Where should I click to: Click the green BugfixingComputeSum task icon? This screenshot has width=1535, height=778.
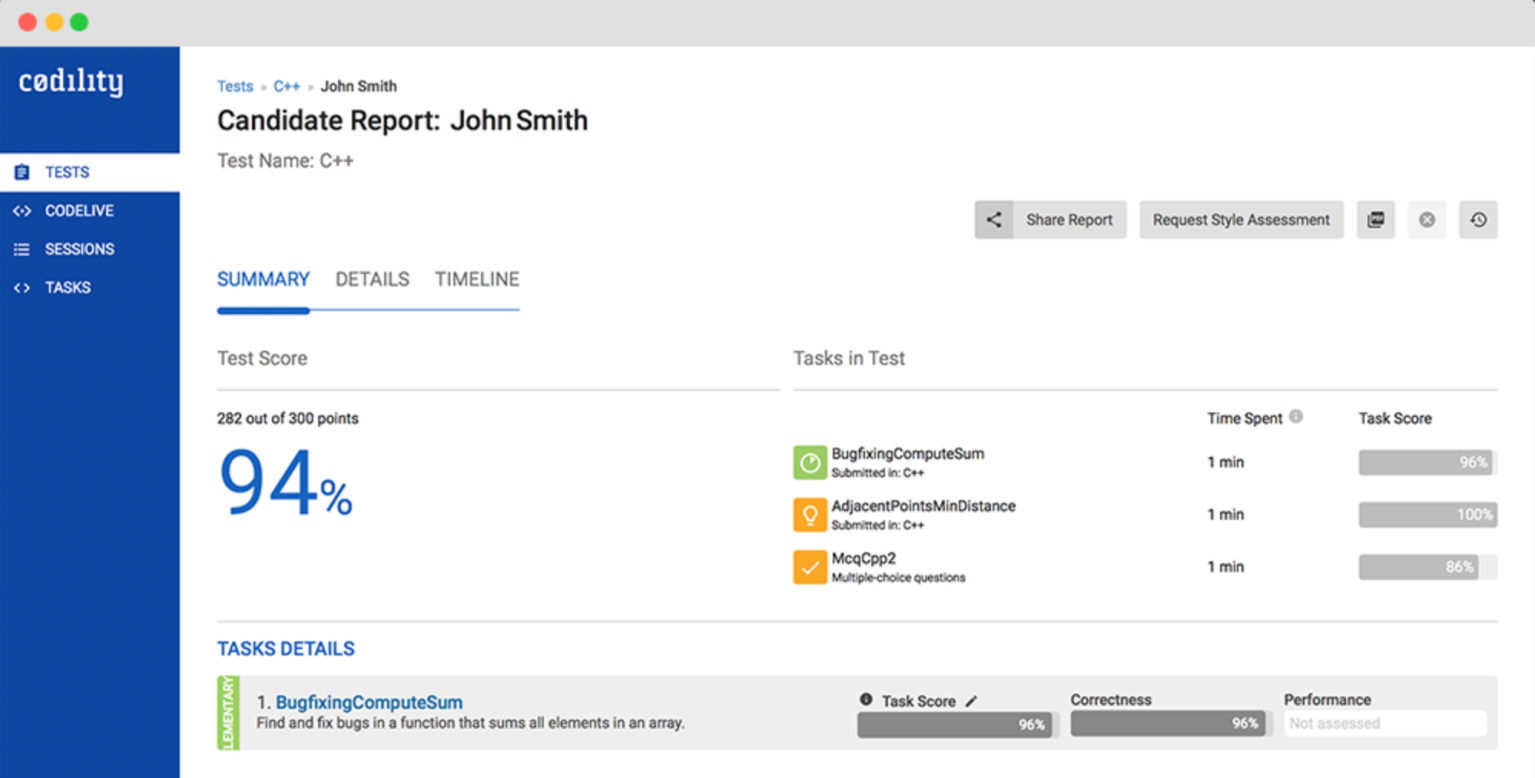810,462
